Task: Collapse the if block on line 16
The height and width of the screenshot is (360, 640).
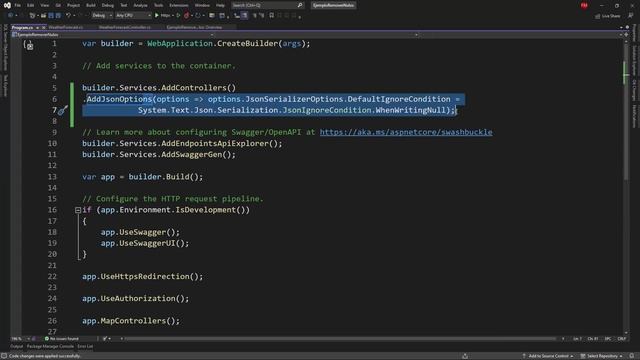Action: tap(78, 210)
